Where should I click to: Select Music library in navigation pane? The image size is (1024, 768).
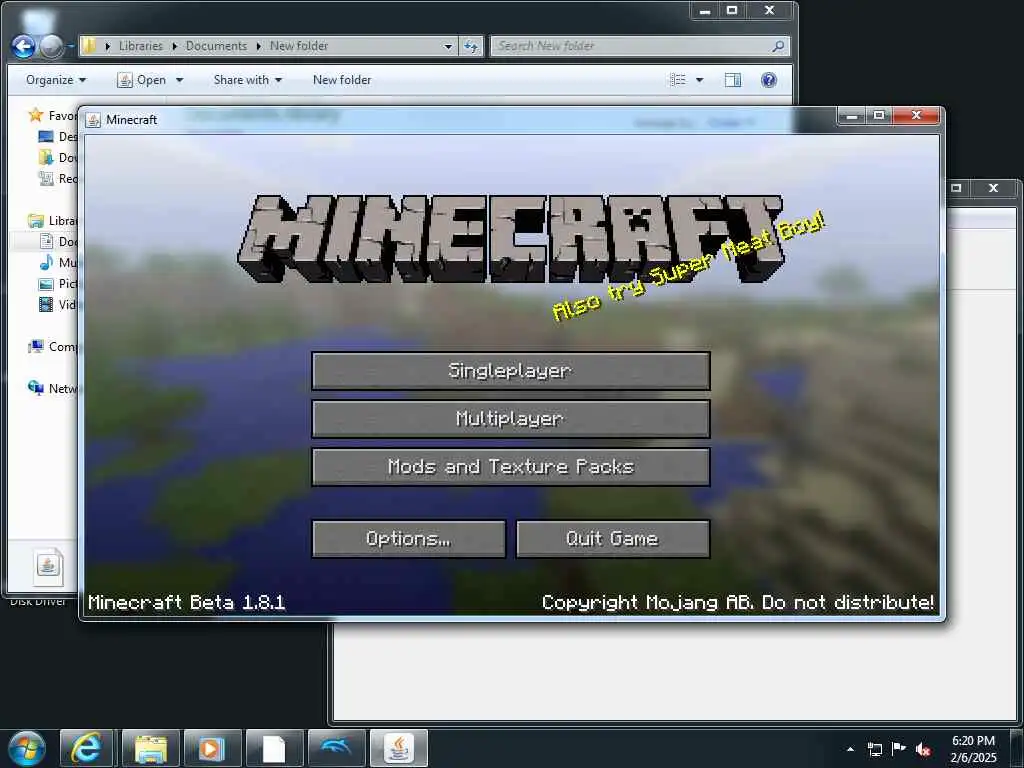tap(58, 263)
